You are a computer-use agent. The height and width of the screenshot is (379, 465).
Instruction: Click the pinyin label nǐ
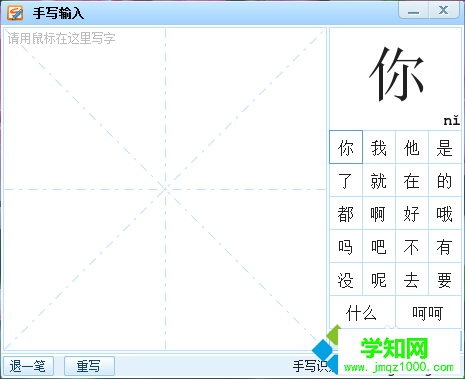(452, 120)
